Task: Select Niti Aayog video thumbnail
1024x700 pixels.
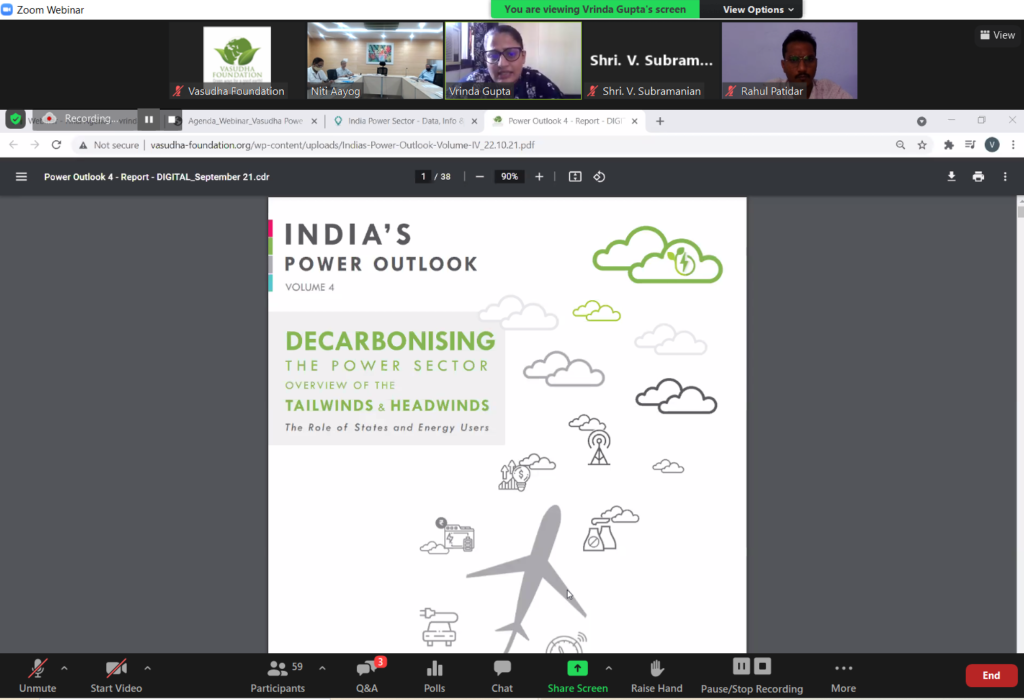Action: [375, 61]
